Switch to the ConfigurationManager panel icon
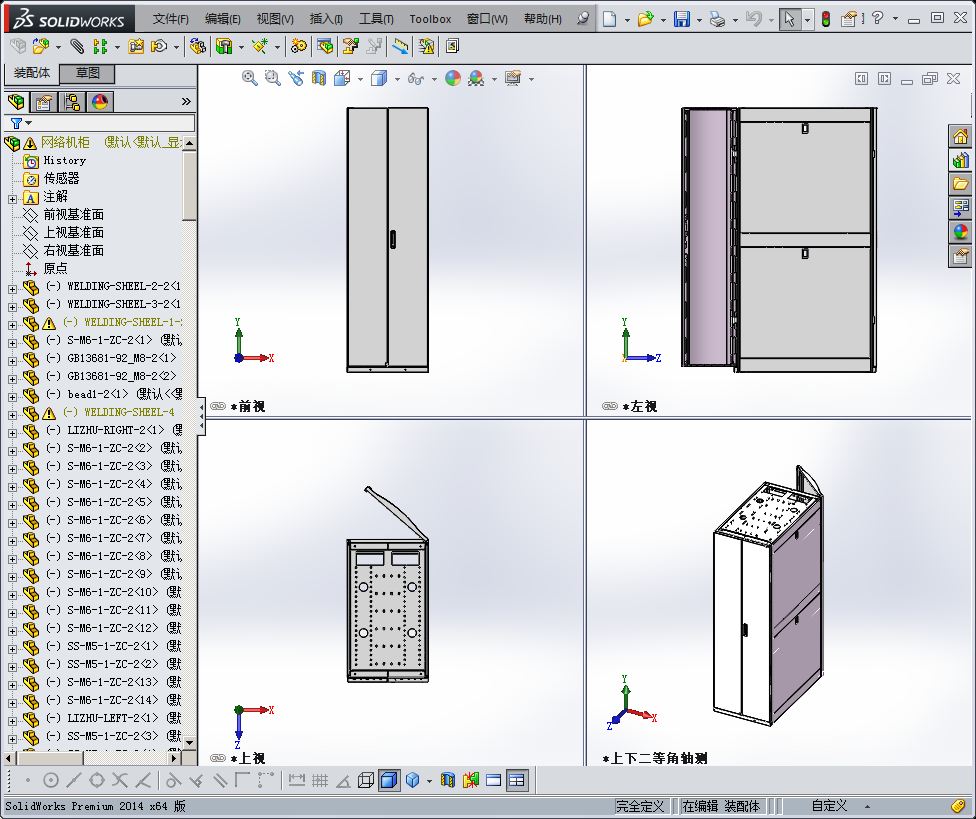Screen dimensions: 976x819 coord(72,102)
